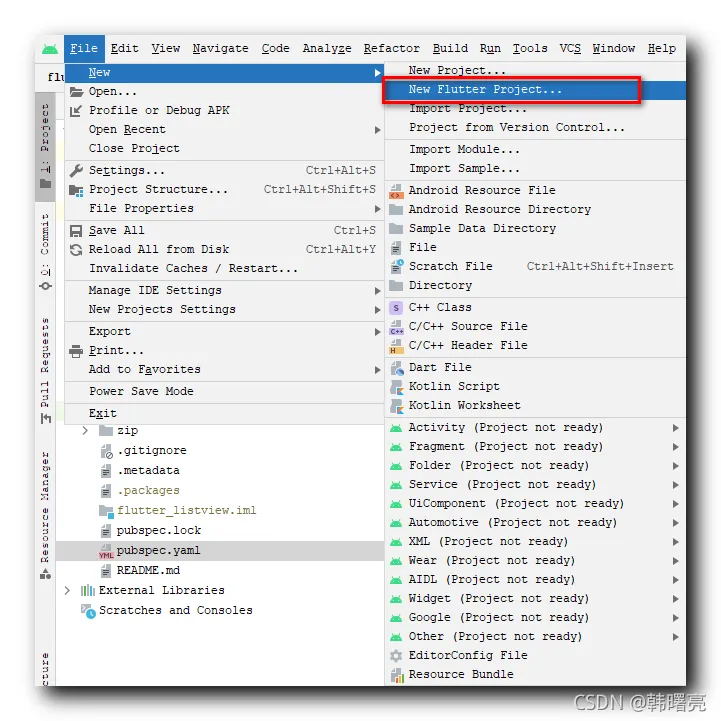Click the C++ Class icon
This screenshot has height=721, width=721.
click(x=396, y=307)
